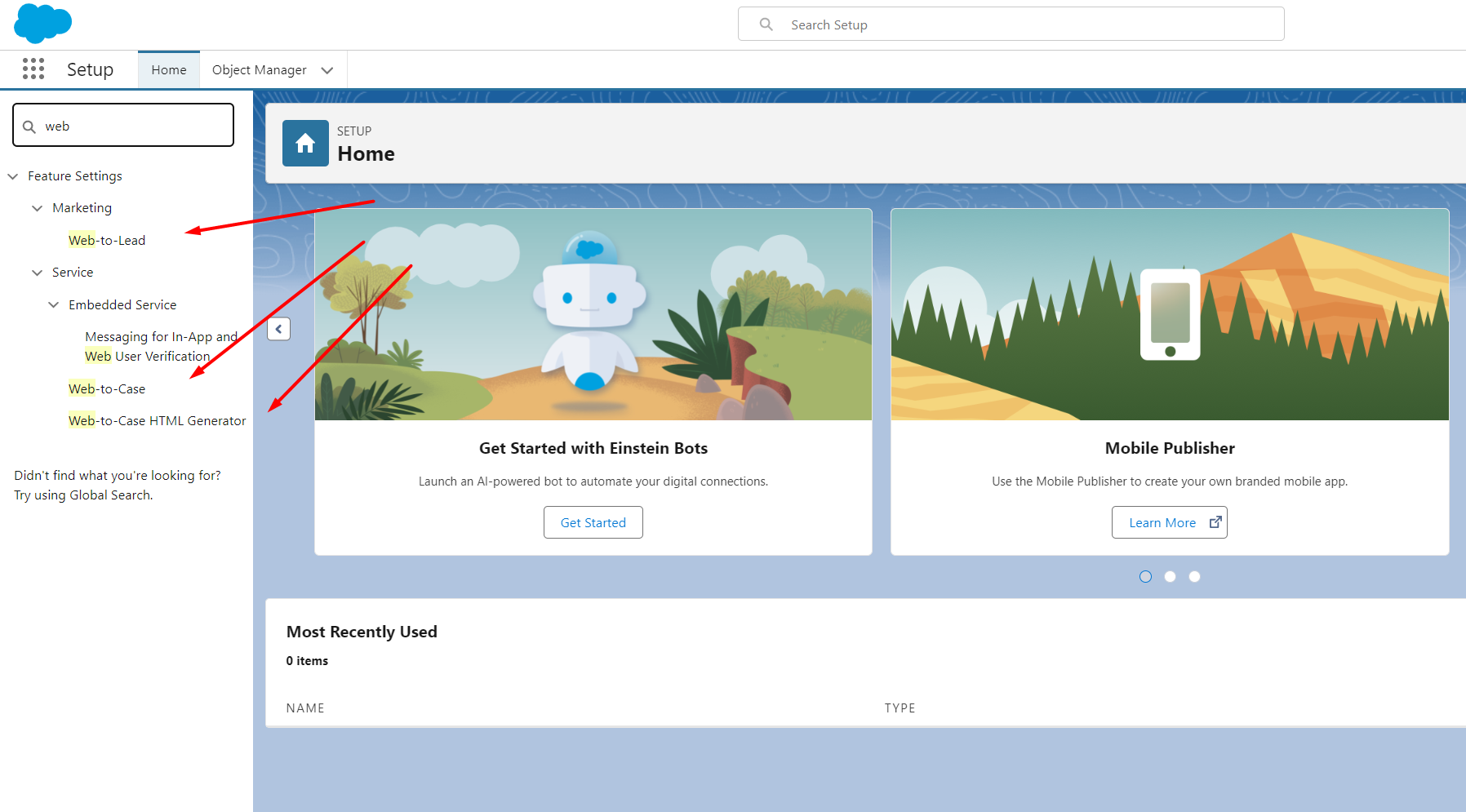The image size is (1466, 812).
Task: Open Web-to-Lead under Marketing
Action: 107,240
